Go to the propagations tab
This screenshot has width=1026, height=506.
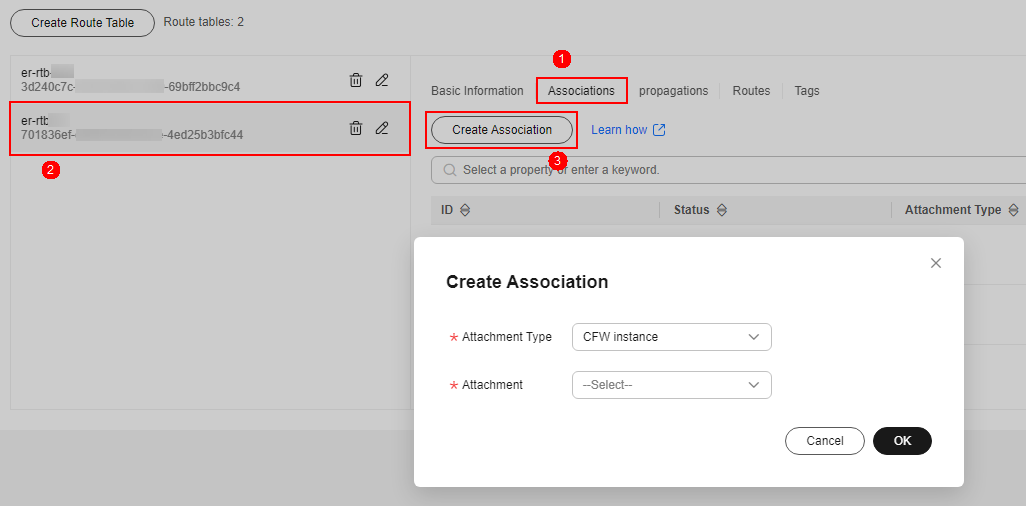(x=673, y=91)
